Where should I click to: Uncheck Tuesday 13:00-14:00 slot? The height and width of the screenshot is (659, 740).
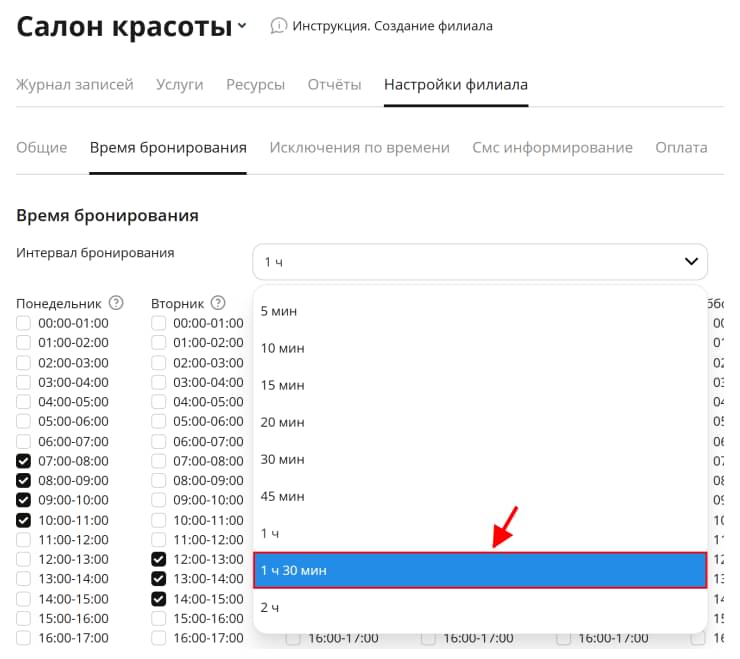159,579
